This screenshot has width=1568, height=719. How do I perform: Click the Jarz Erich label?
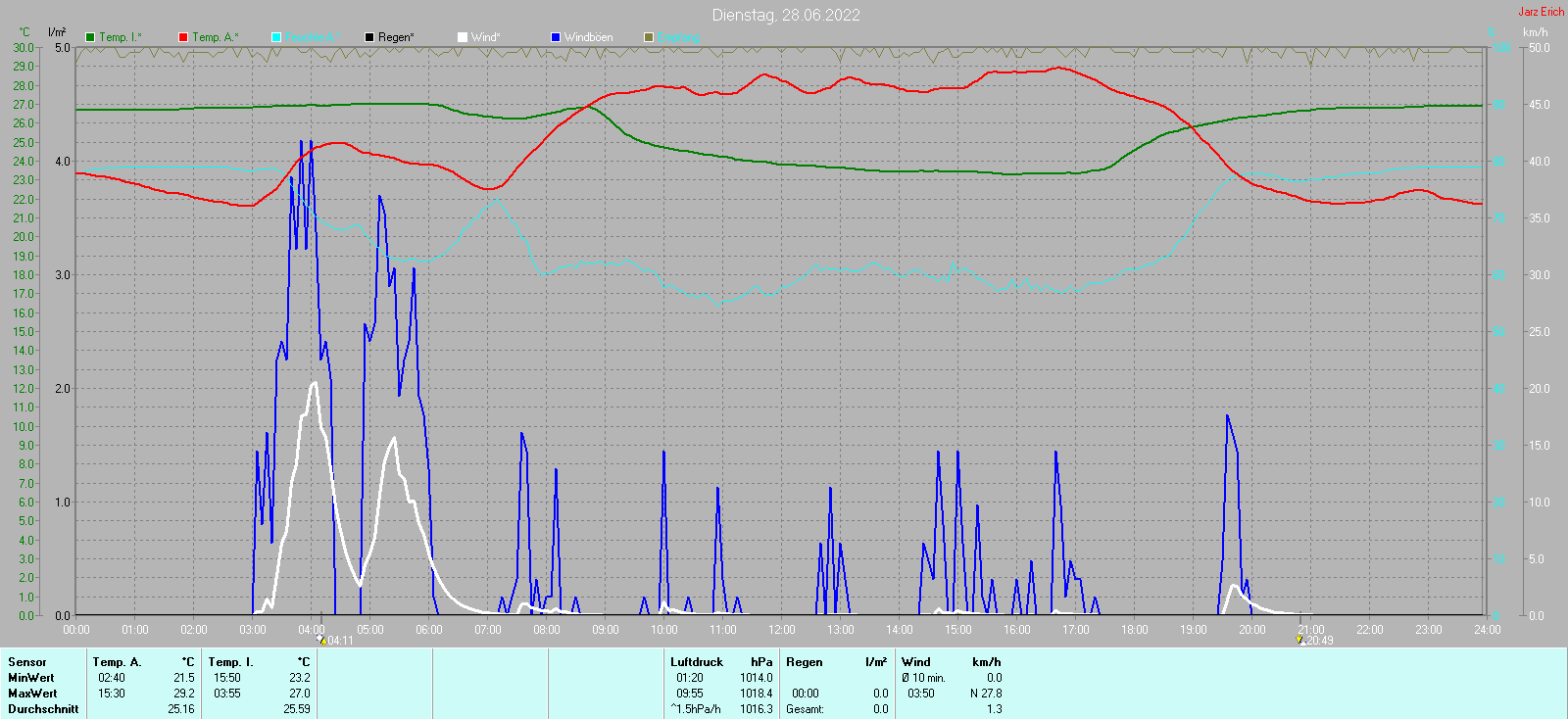click(x=1541, y=12)
